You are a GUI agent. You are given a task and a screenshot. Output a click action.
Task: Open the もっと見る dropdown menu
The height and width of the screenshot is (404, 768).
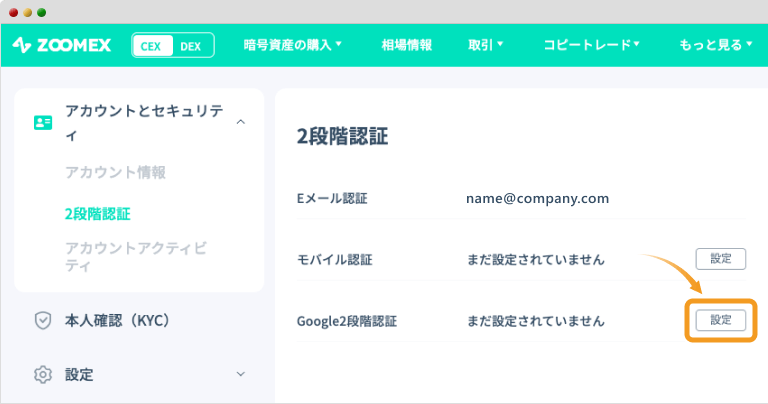(716, 45)
